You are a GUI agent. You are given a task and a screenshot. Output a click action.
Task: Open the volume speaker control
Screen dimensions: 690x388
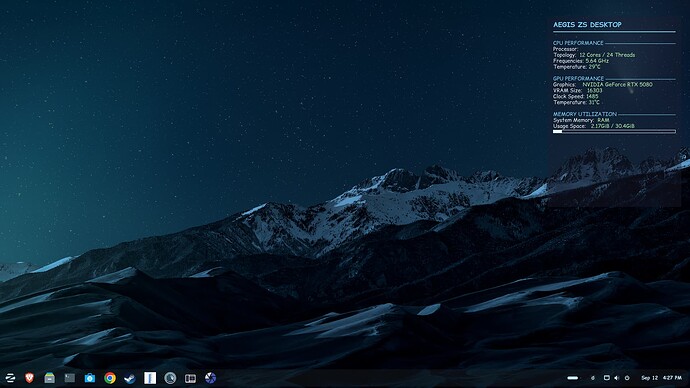617,378
